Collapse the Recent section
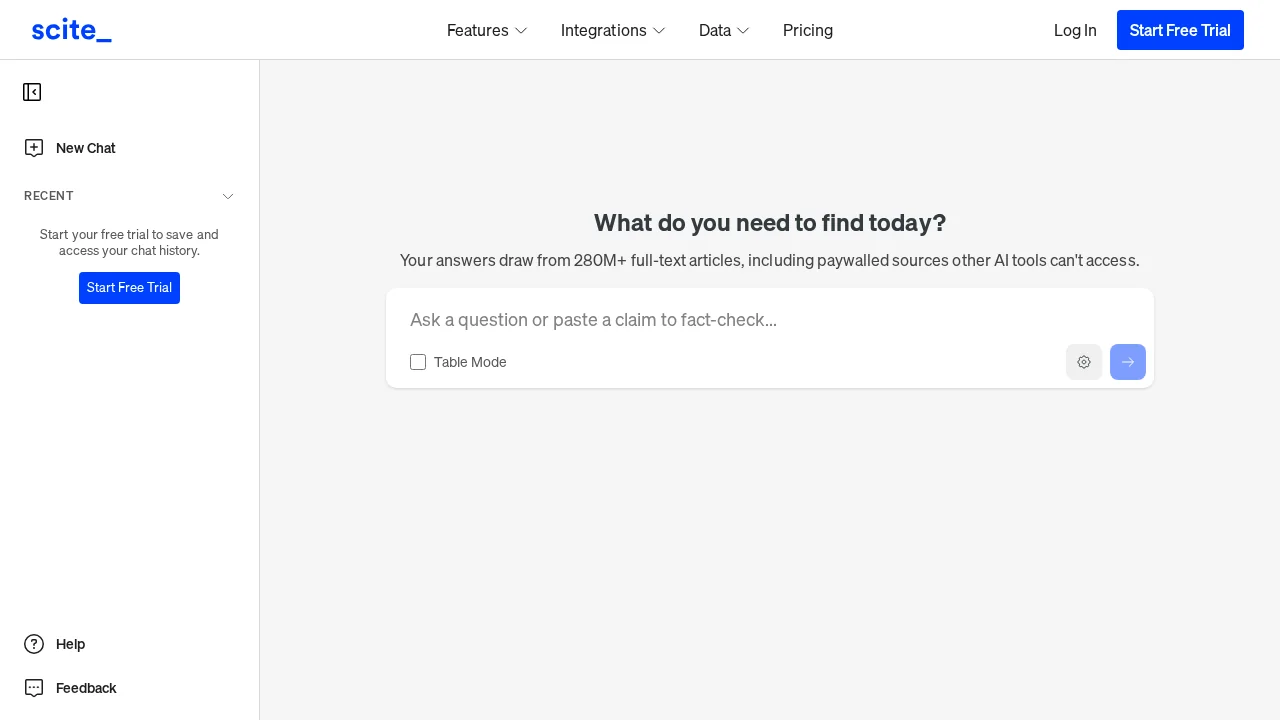This screenshot has height=720, width=1280. pos(228,196)
